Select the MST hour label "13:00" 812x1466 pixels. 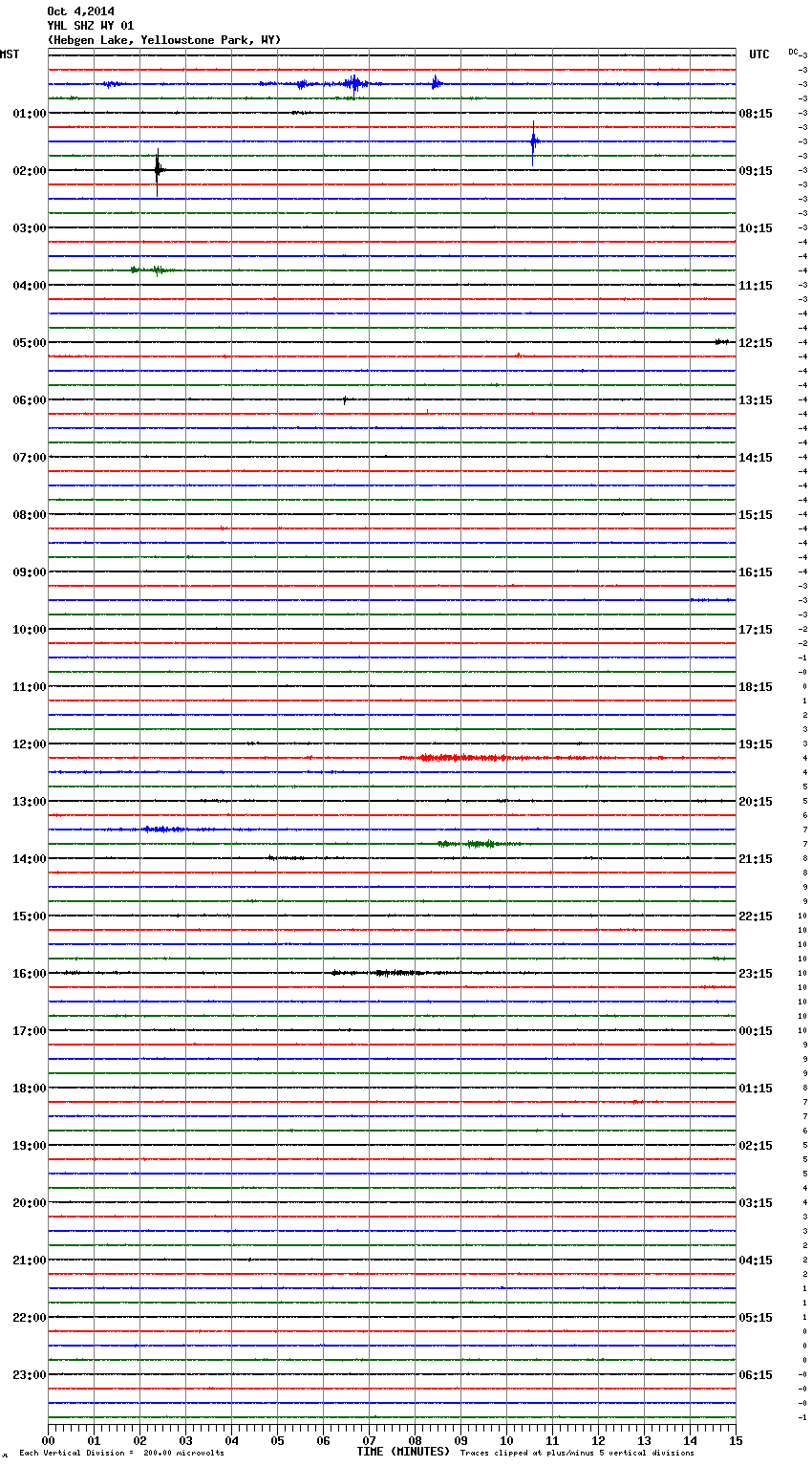pyautogui.click(x=30, y=802)
